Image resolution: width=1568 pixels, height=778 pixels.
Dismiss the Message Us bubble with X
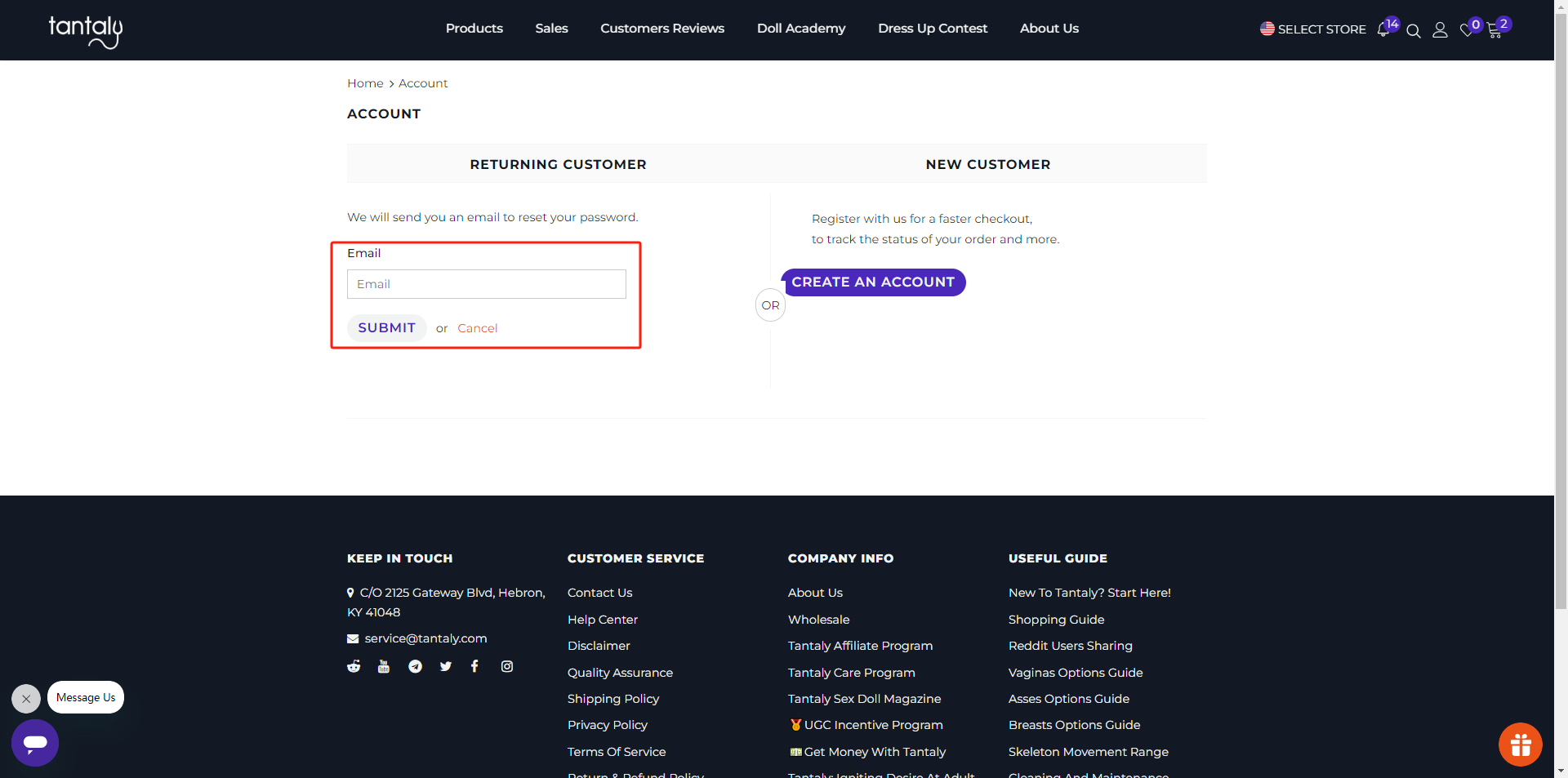(26, 699)
